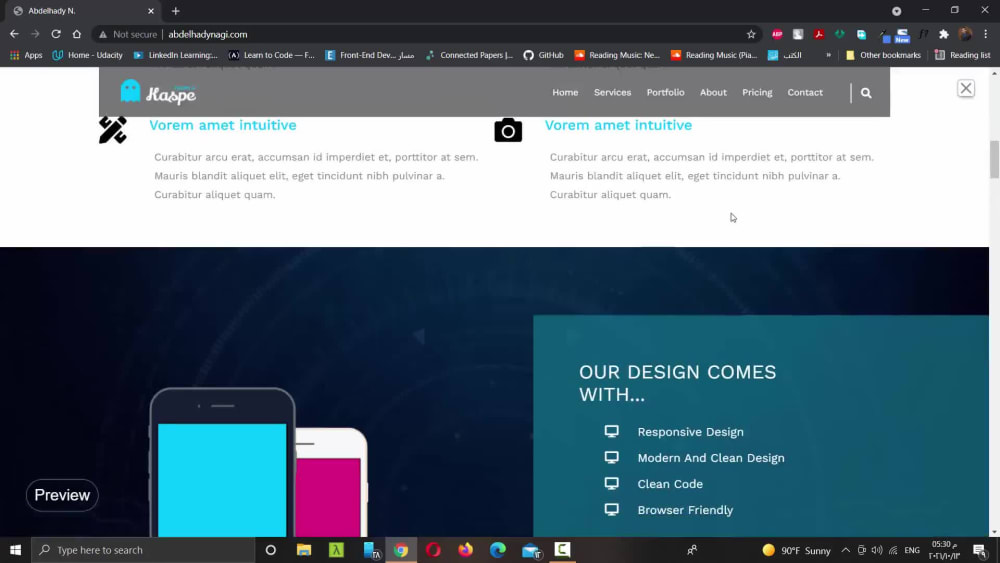The height and width of the screenshot is (563, 1000).
Task: Click the magenta phone mockup image
Action: [330, 483]
